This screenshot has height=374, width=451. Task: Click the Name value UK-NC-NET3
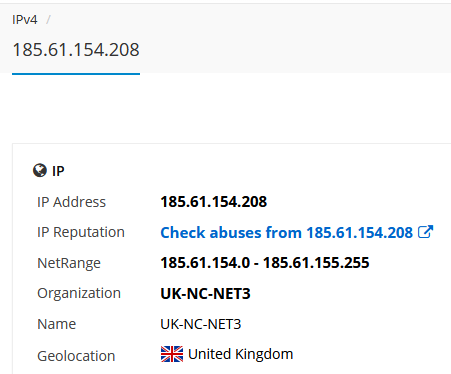201,324
